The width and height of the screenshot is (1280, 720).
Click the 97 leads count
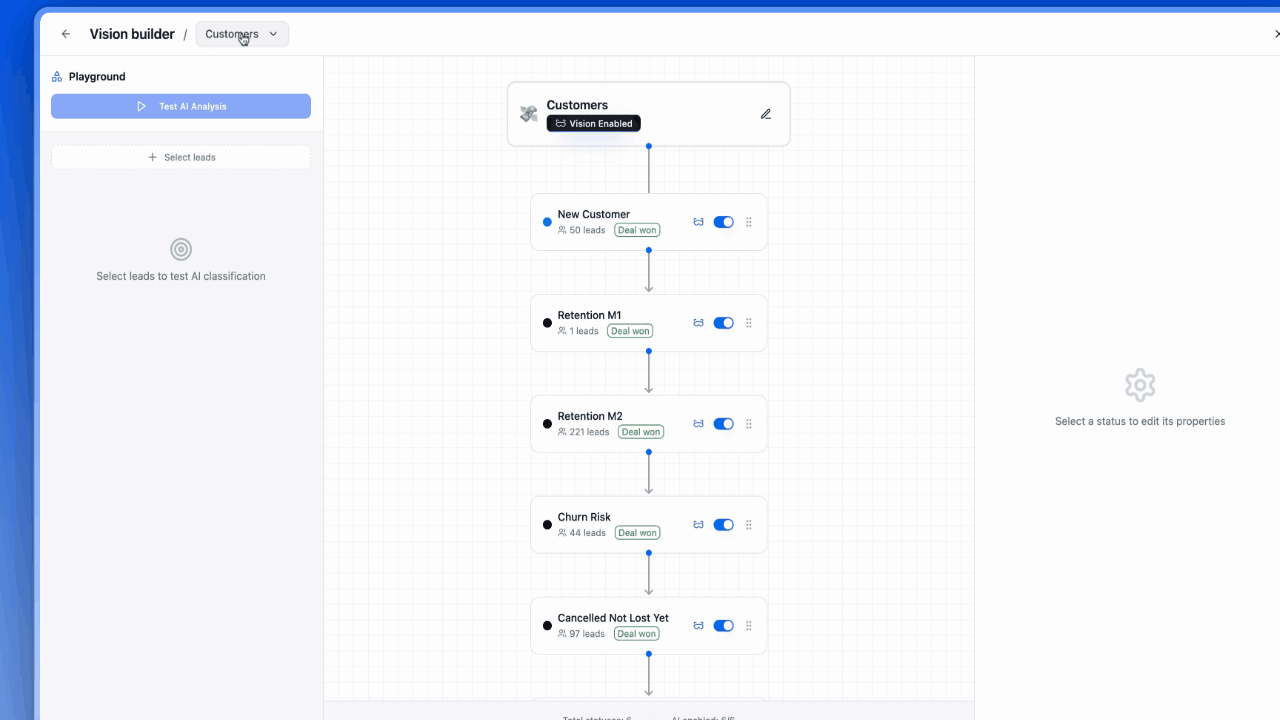[x=582, y=634]
